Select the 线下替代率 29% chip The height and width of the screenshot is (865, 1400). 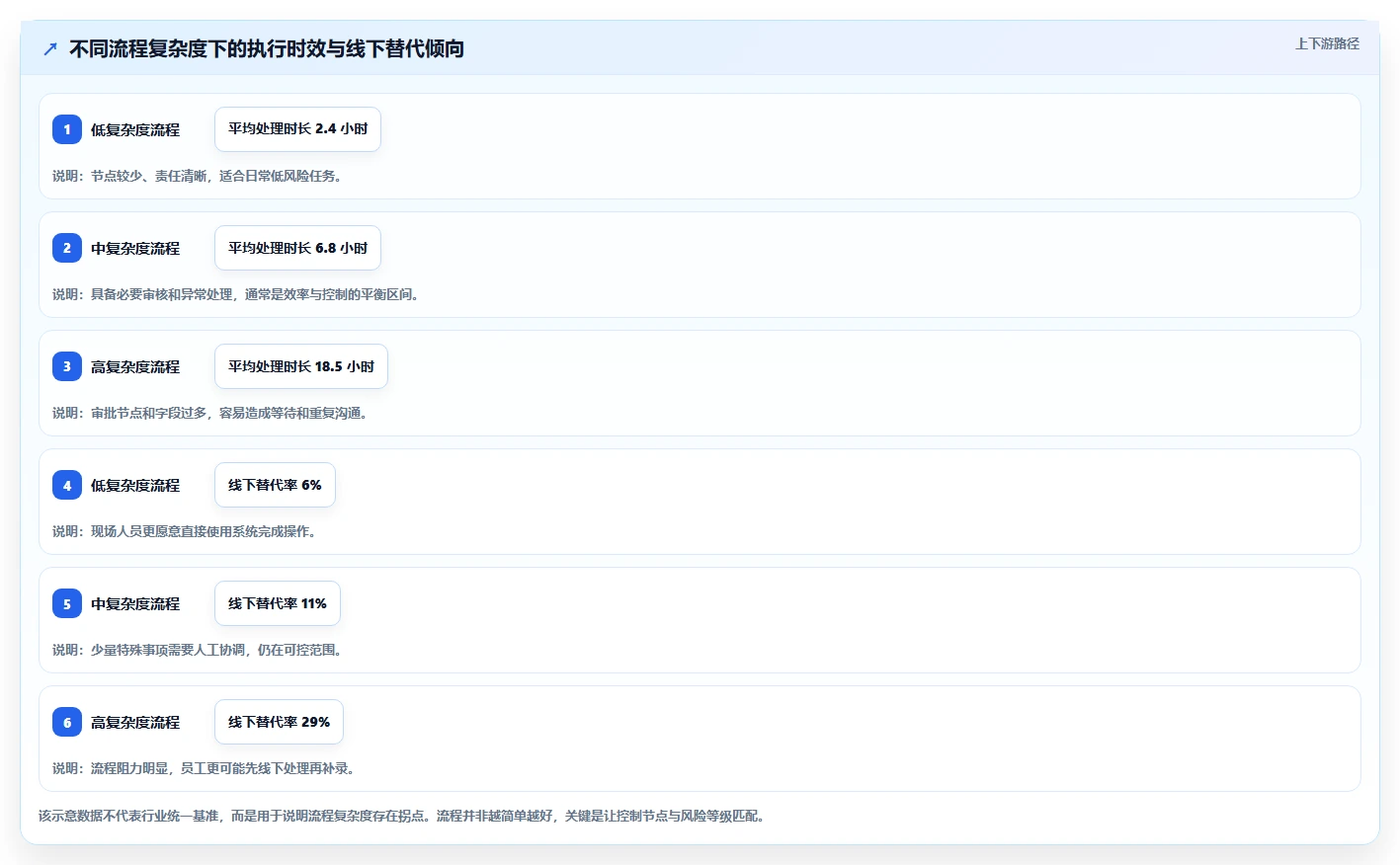tap(279, 722)
